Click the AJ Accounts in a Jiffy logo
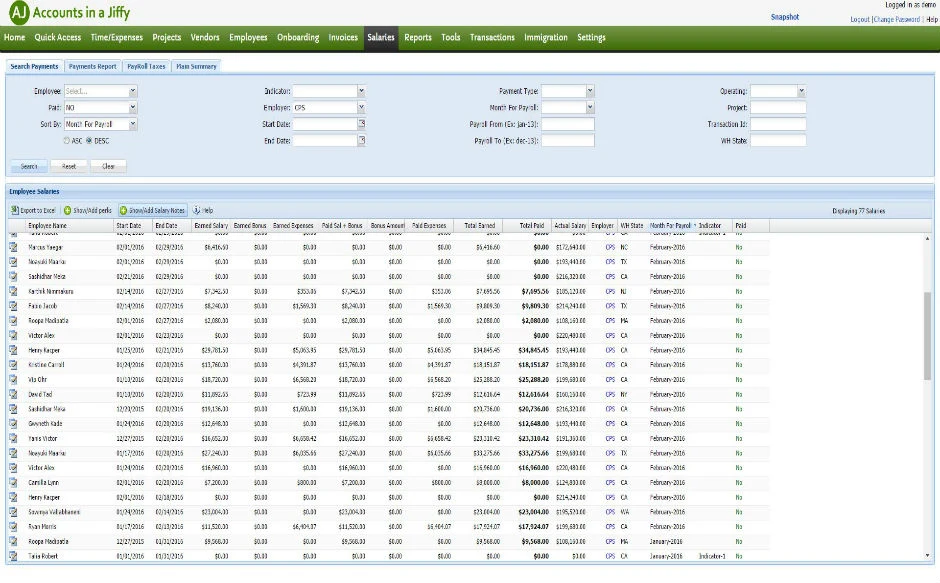The width and height of the screenshot is (940, 583). [70, 13]
